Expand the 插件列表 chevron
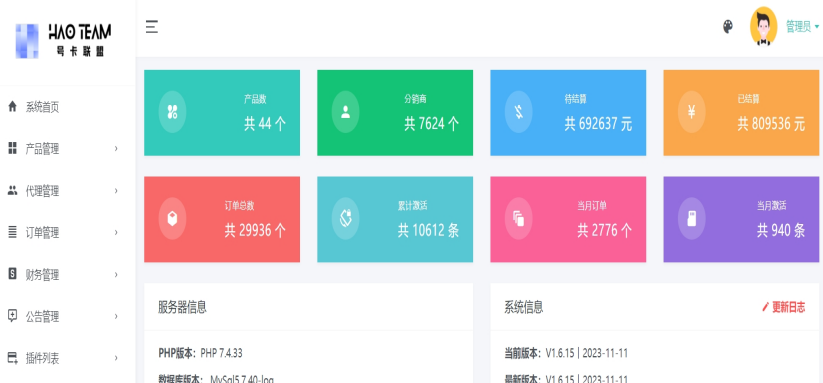 [x=116, y=358]
